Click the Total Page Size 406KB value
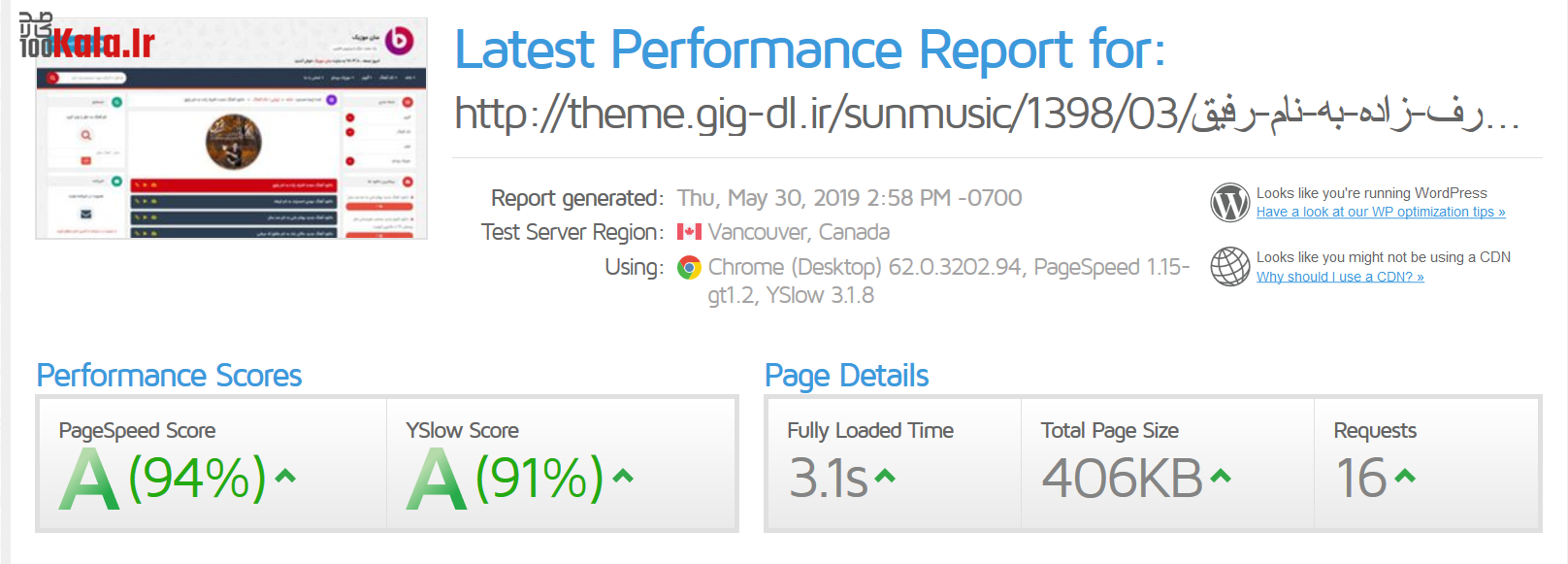Viewport: 1568px width, 564px height. 1122,479
